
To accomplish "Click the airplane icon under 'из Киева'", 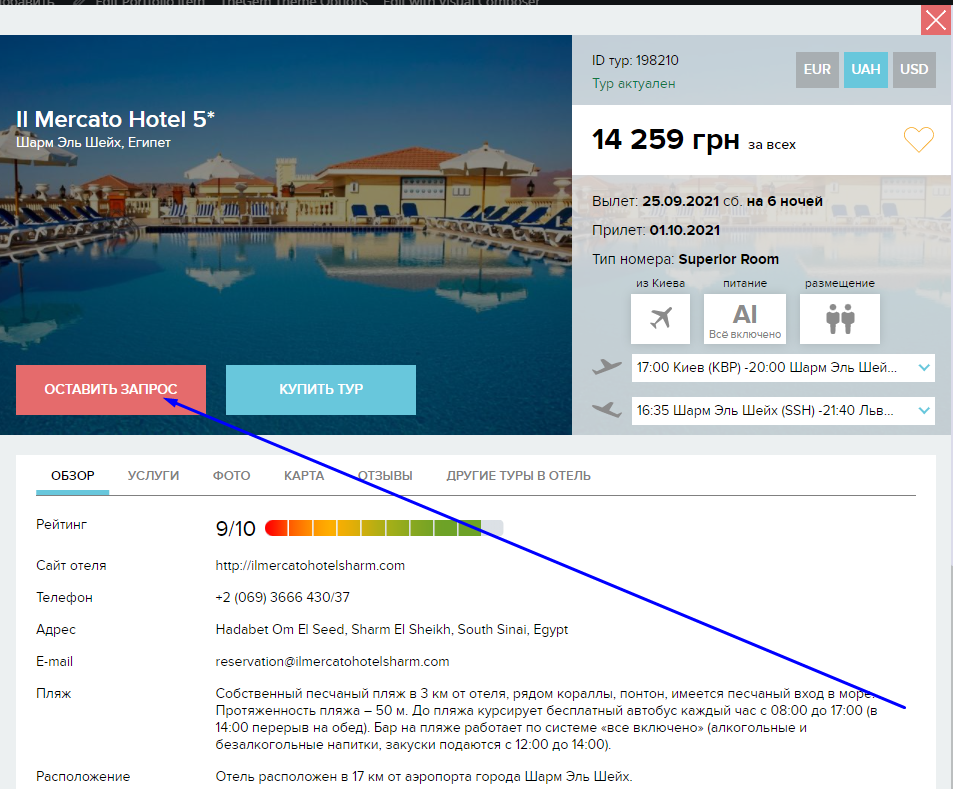I will pos(661,319).
